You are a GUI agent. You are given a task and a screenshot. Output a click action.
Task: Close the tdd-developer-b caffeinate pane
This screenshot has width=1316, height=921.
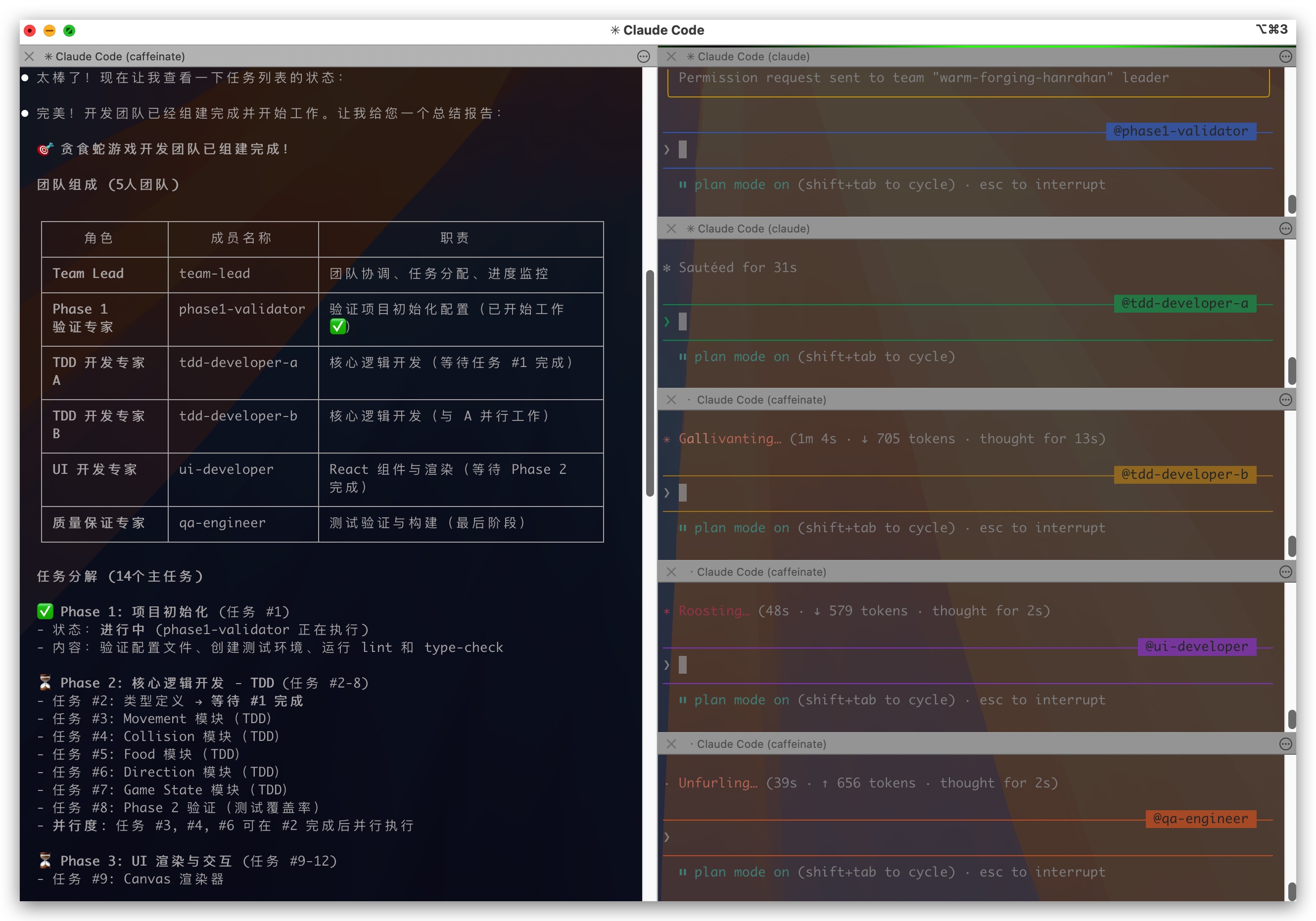pos(671,400)
